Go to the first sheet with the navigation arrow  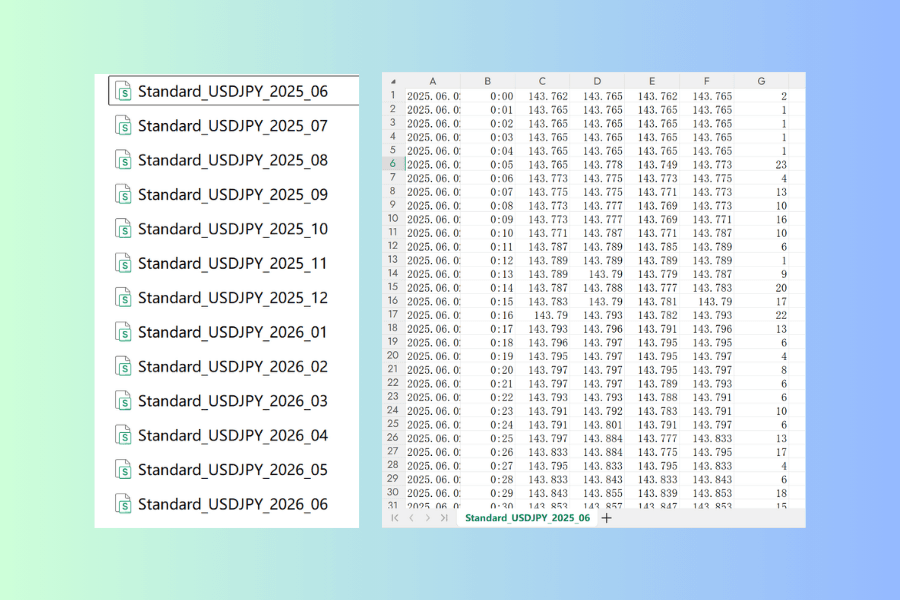(x=395, y=518)
